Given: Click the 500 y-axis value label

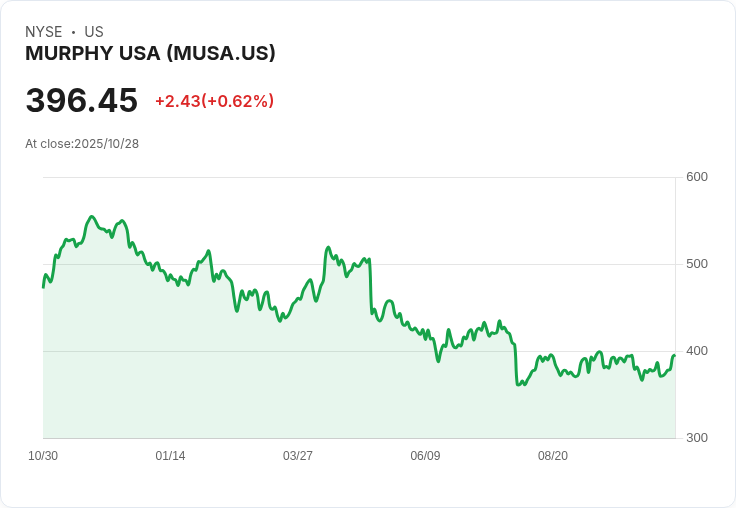Looking at the screenshot, I should coord(697,264).
